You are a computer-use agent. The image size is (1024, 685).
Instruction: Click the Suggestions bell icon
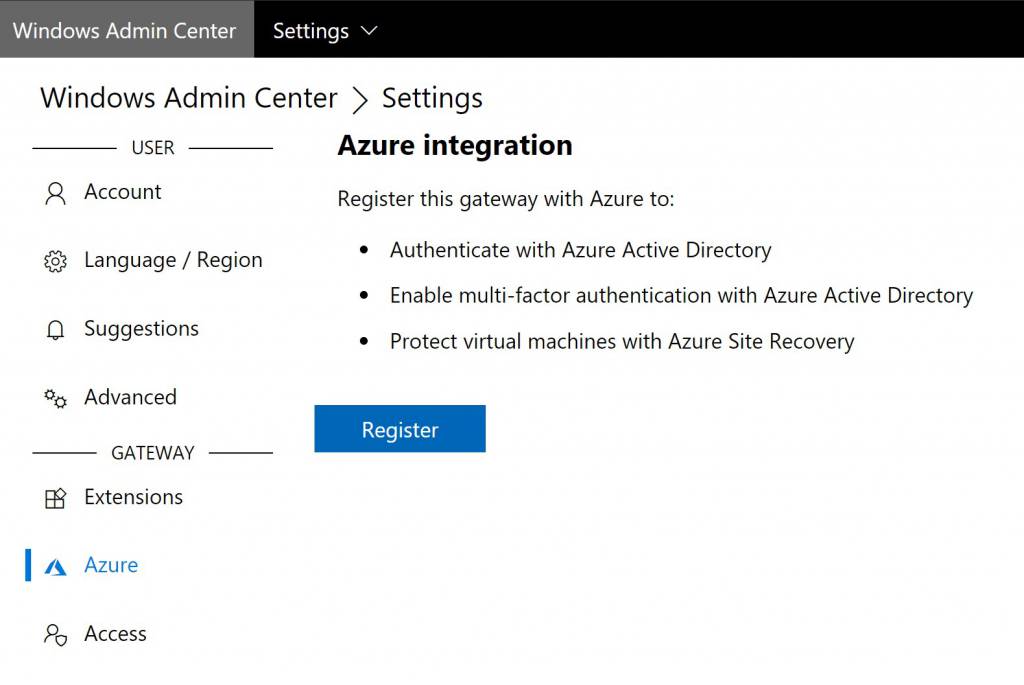click(56, 330)
